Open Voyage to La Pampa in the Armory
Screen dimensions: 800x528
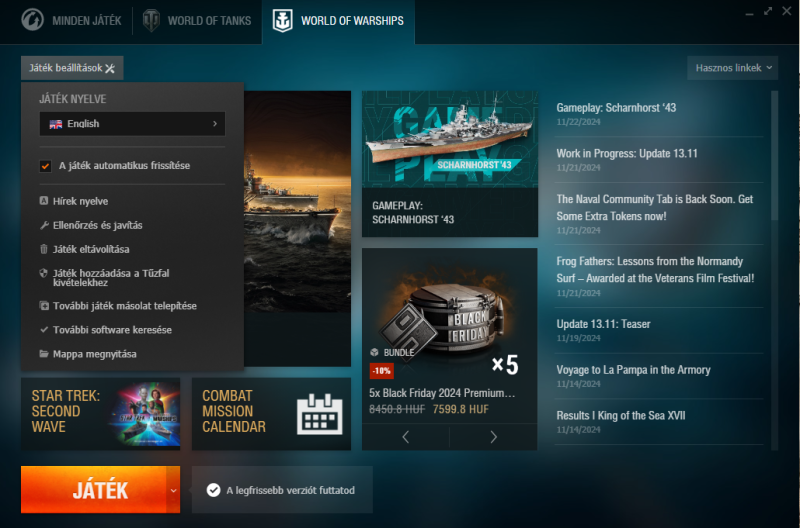coord(633,370)
